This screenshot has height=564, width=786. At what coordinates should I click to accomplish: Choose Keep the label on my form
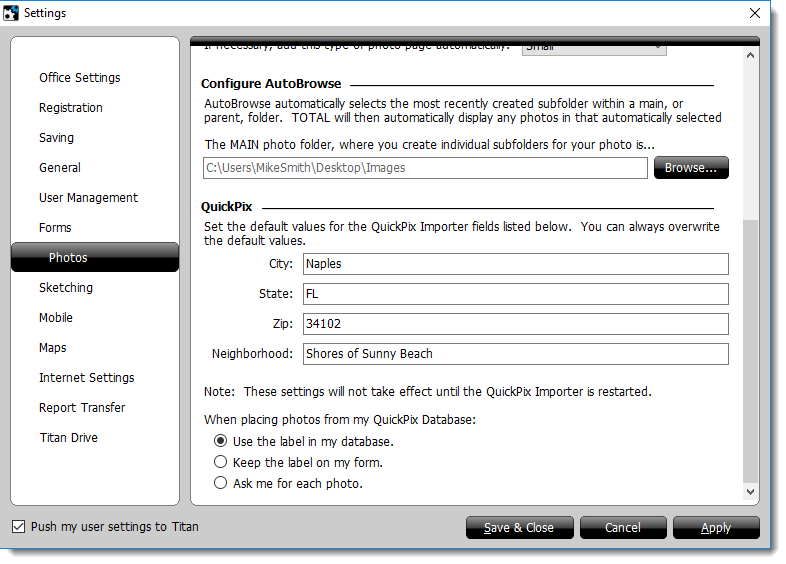coord(221,462)
